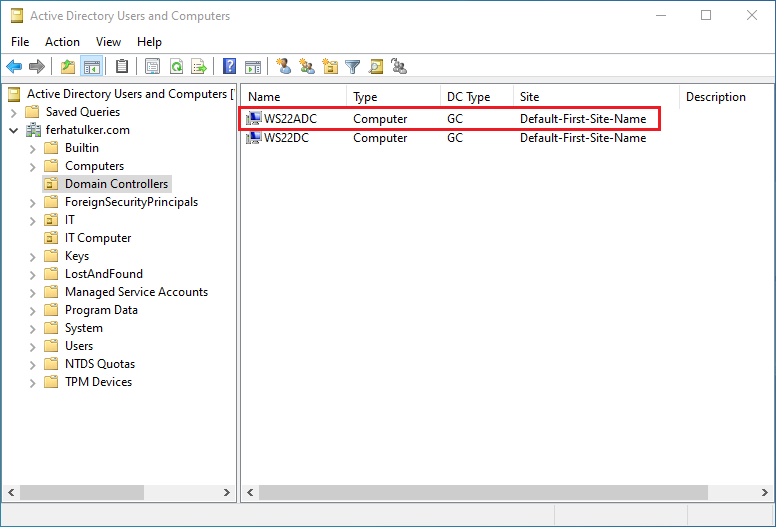Click the Keys folder icon
This screenshot has height=527, width=776.
point(51,256)
